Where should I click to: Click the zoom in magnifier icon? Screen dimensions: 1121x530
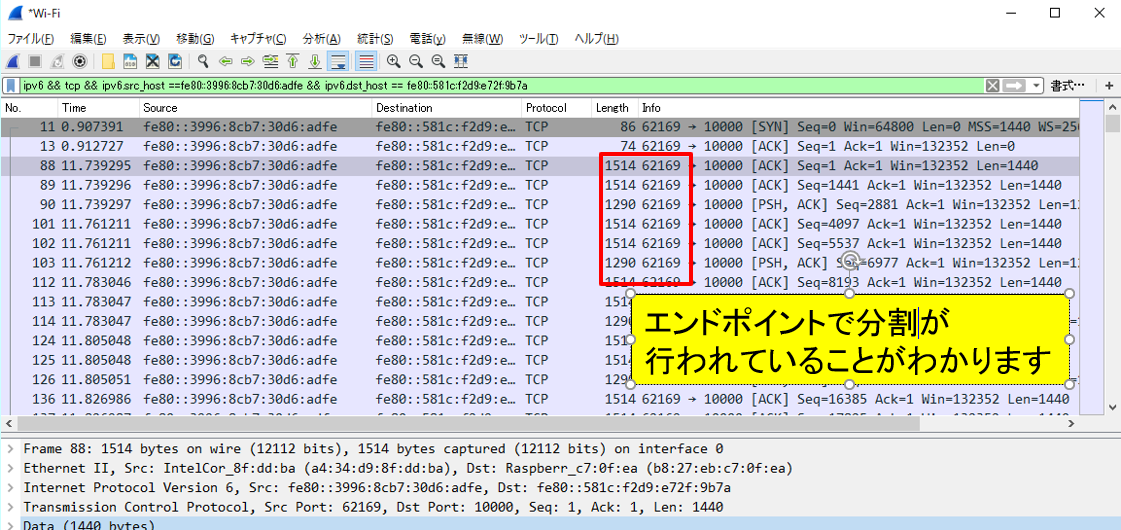click(x=393, y=61)
